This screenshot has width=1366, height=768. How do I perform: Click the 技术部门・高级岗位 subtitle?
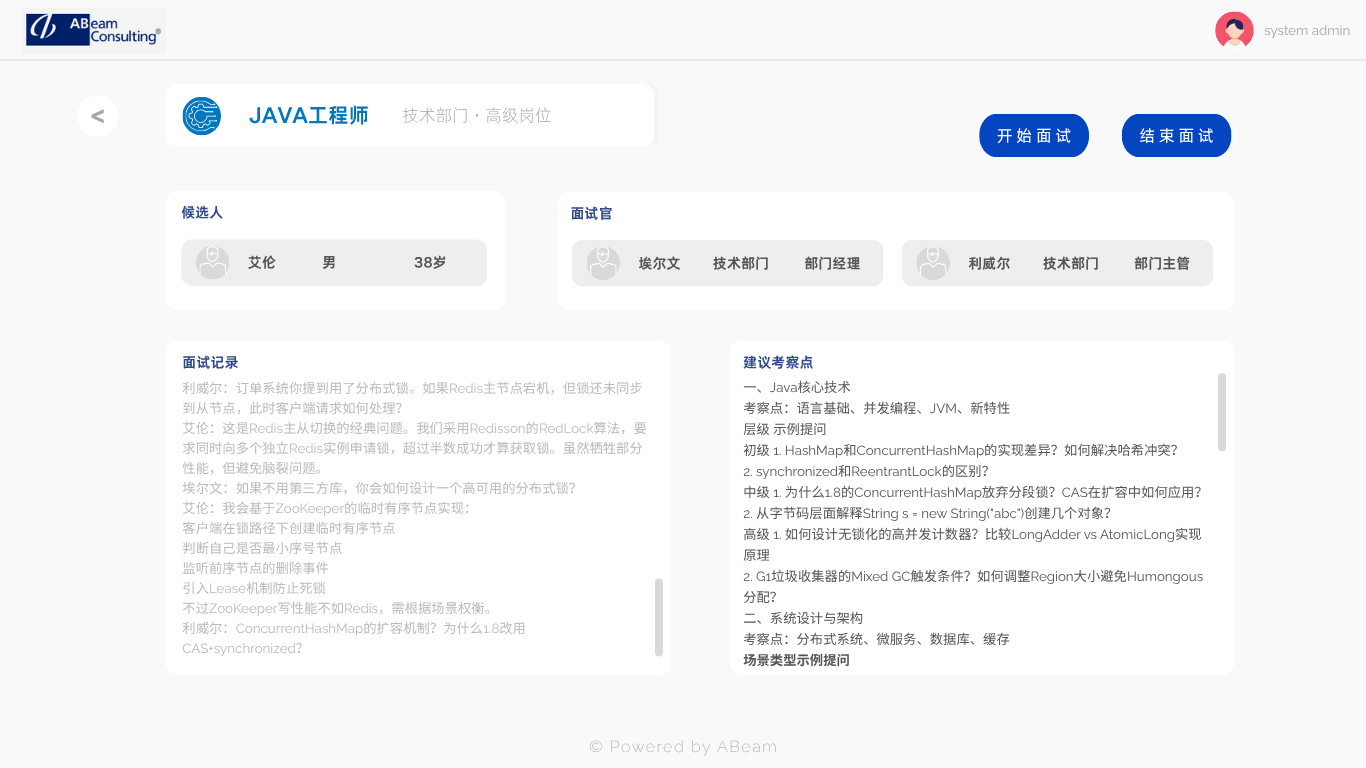coord(477,116)
